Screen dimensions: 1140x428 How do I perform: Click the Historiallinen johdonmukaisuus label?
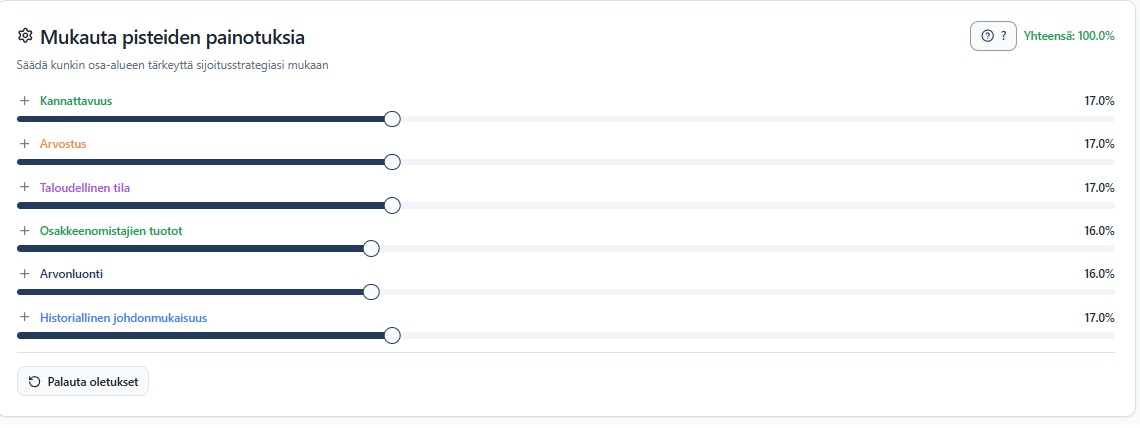(123, 318)
